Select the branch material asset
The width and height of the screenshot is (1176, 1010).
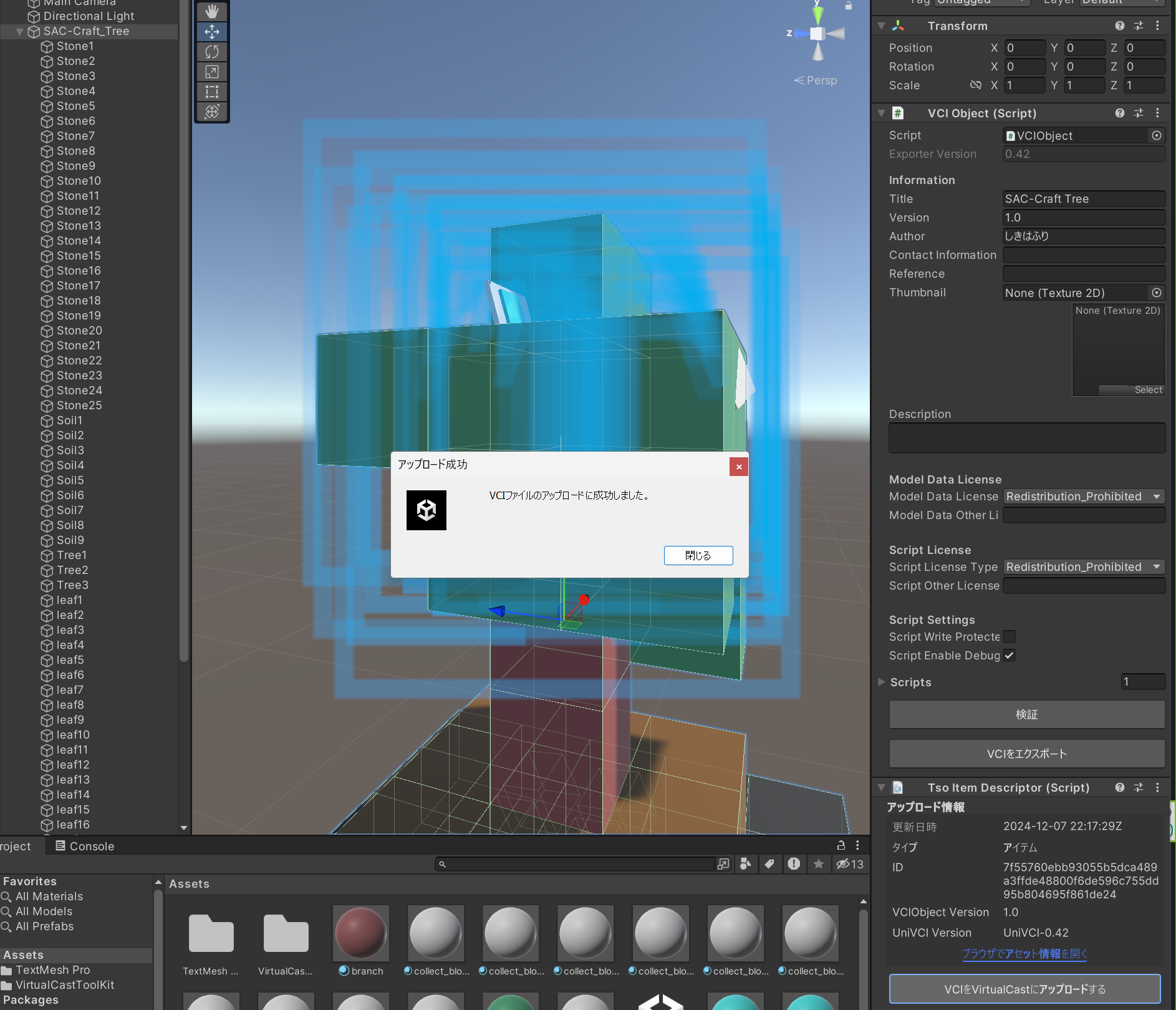tap(361, 941)
